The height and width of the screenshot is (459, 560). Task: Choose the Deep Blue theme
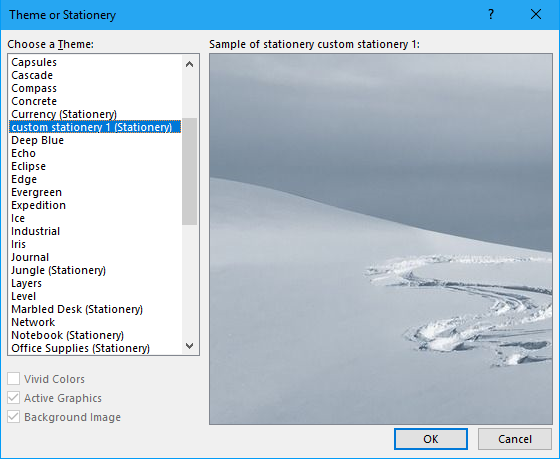38,140
